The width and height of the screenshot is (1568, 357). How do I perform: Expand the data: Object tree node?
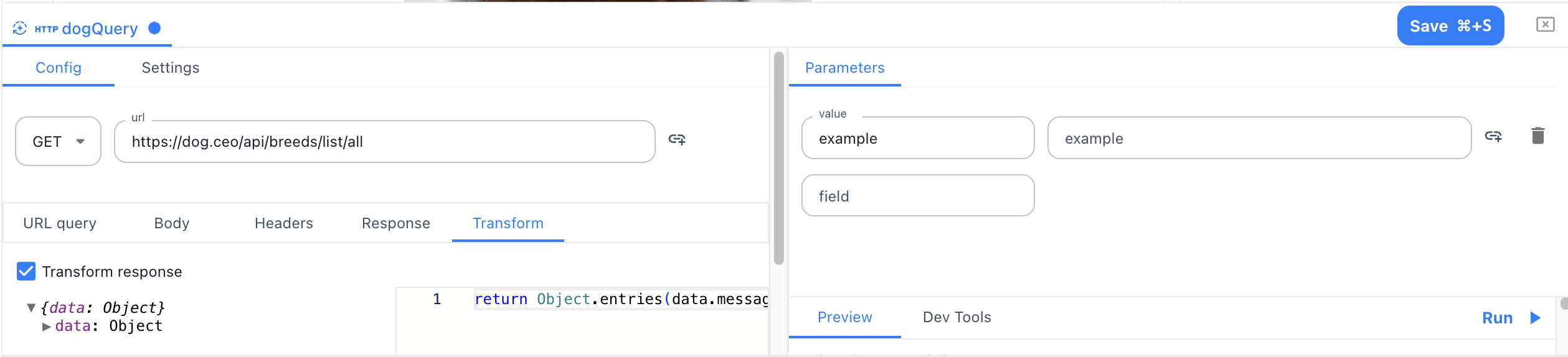tap(46, 327)
